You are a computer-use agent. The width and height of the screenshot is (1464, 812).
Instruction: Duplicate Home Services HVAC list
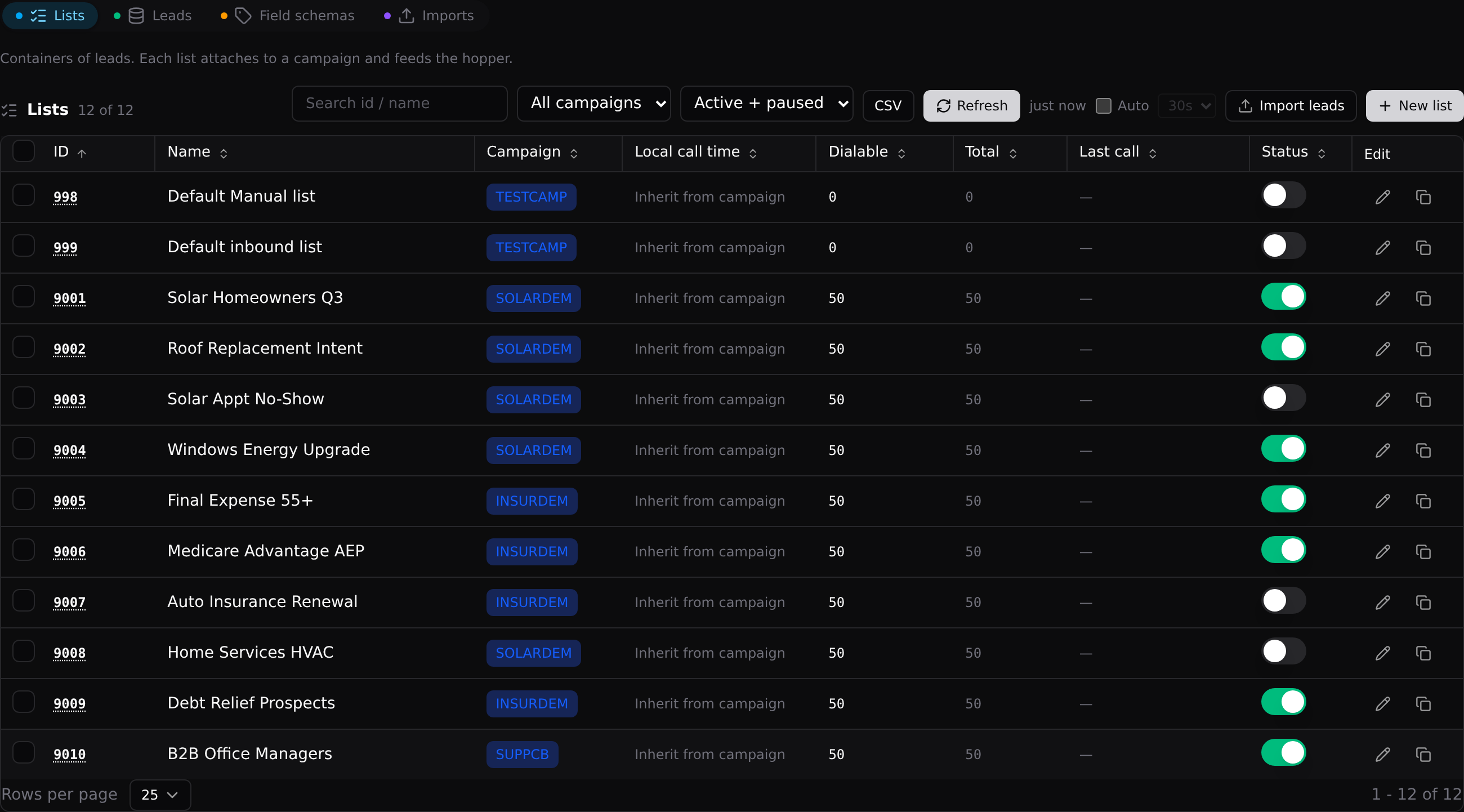coord(1423,653)
